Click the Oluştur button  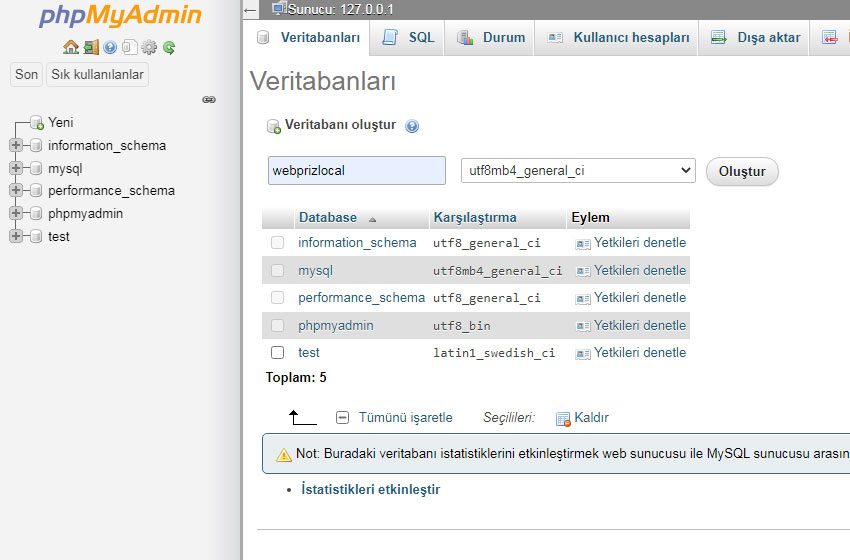pyautogui.click(x=742, y=172)
